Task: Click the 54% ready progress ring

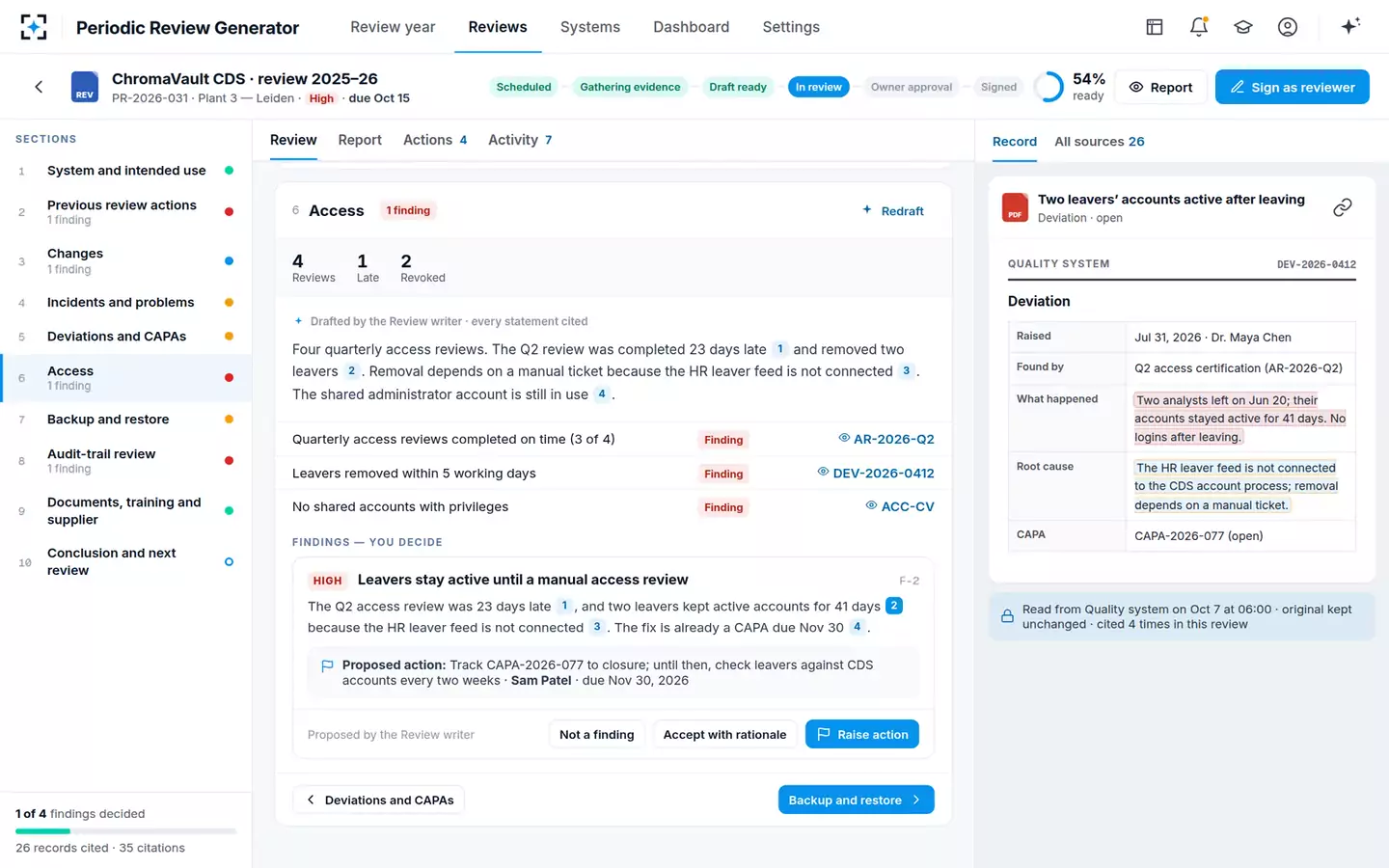Action: tap(1049, 87)
